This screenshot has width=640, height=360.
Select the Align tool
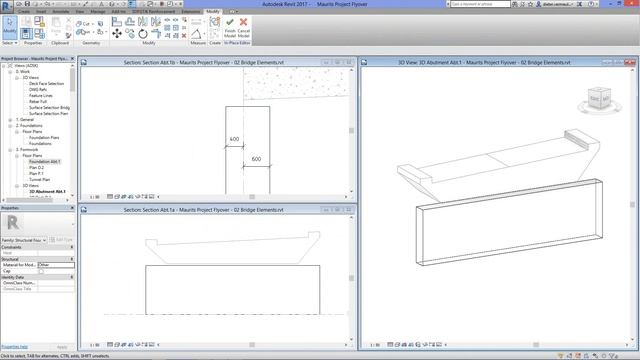pos(117,22)
